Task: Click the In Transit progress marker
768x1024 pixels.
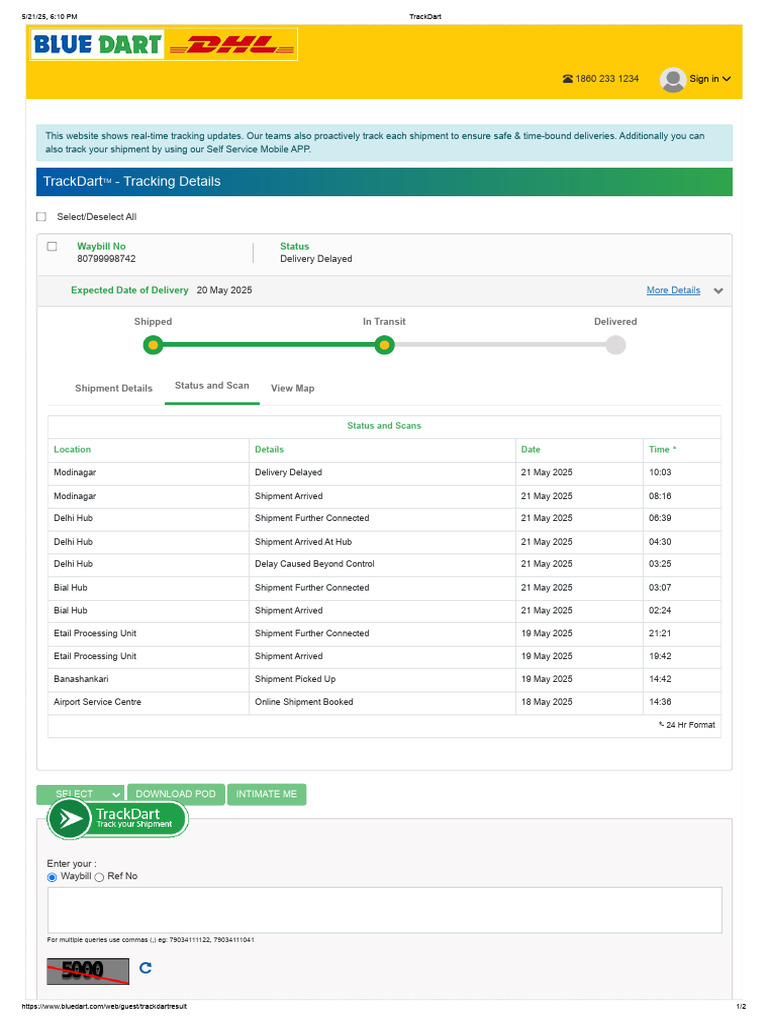Action: click(385, 345)
